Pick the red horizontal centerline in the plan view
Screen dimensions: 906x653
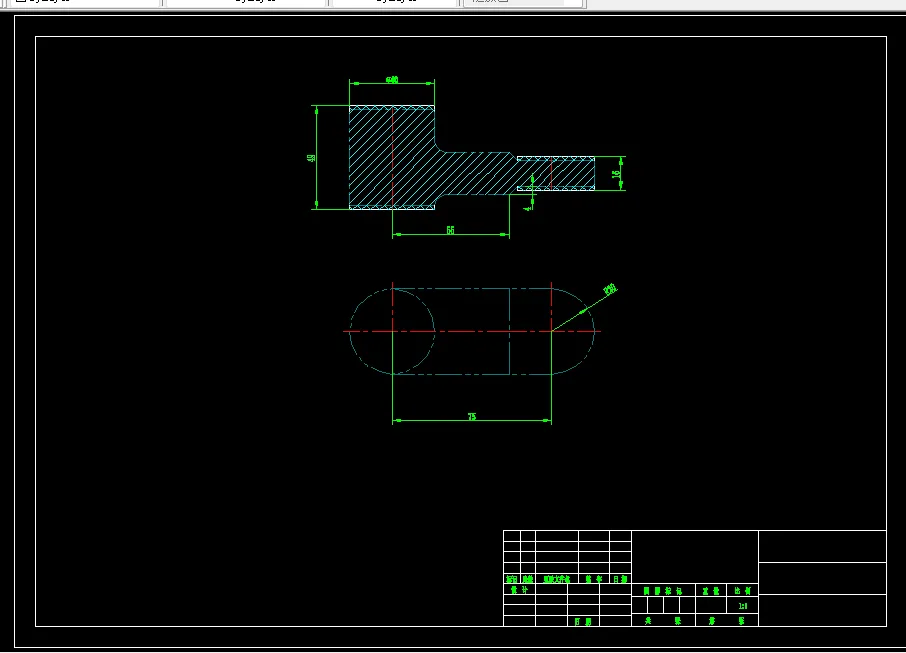472,331
